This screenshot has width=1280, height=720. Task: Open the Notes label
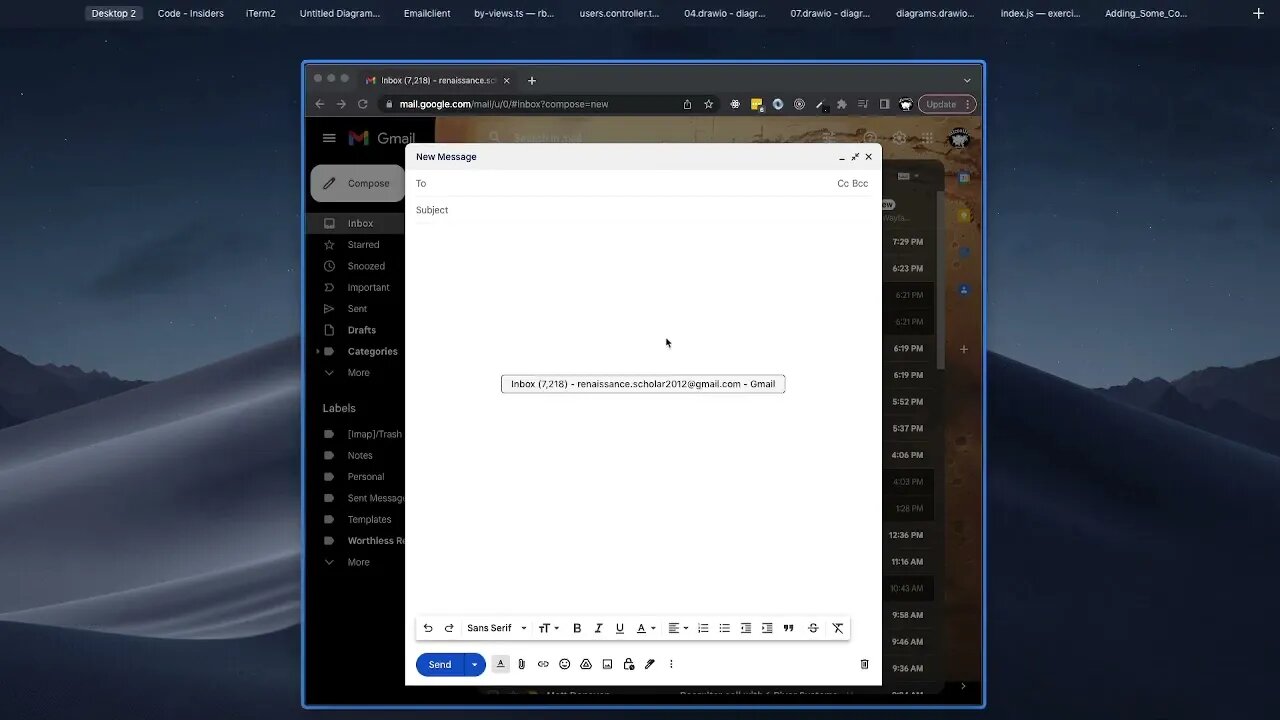pos(361,455)
